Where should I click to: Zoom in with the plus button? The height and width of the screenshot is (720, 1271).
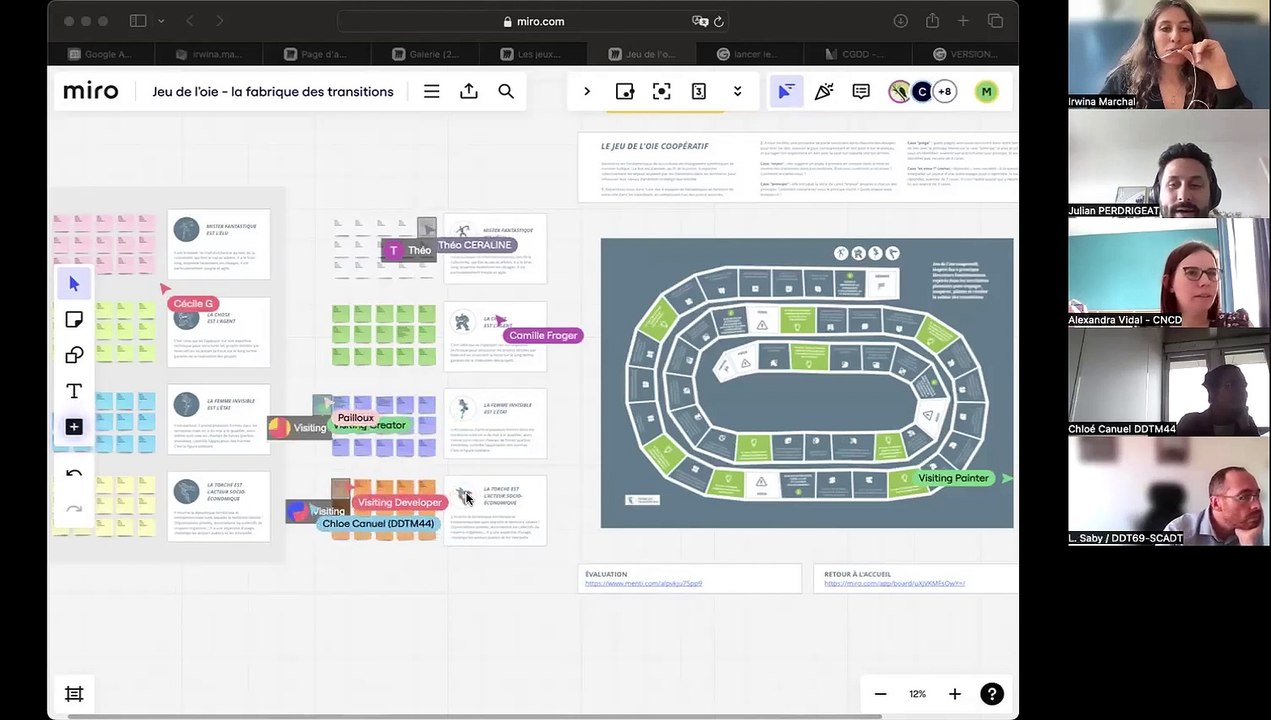pyautogui.click(x=954, y=694)
